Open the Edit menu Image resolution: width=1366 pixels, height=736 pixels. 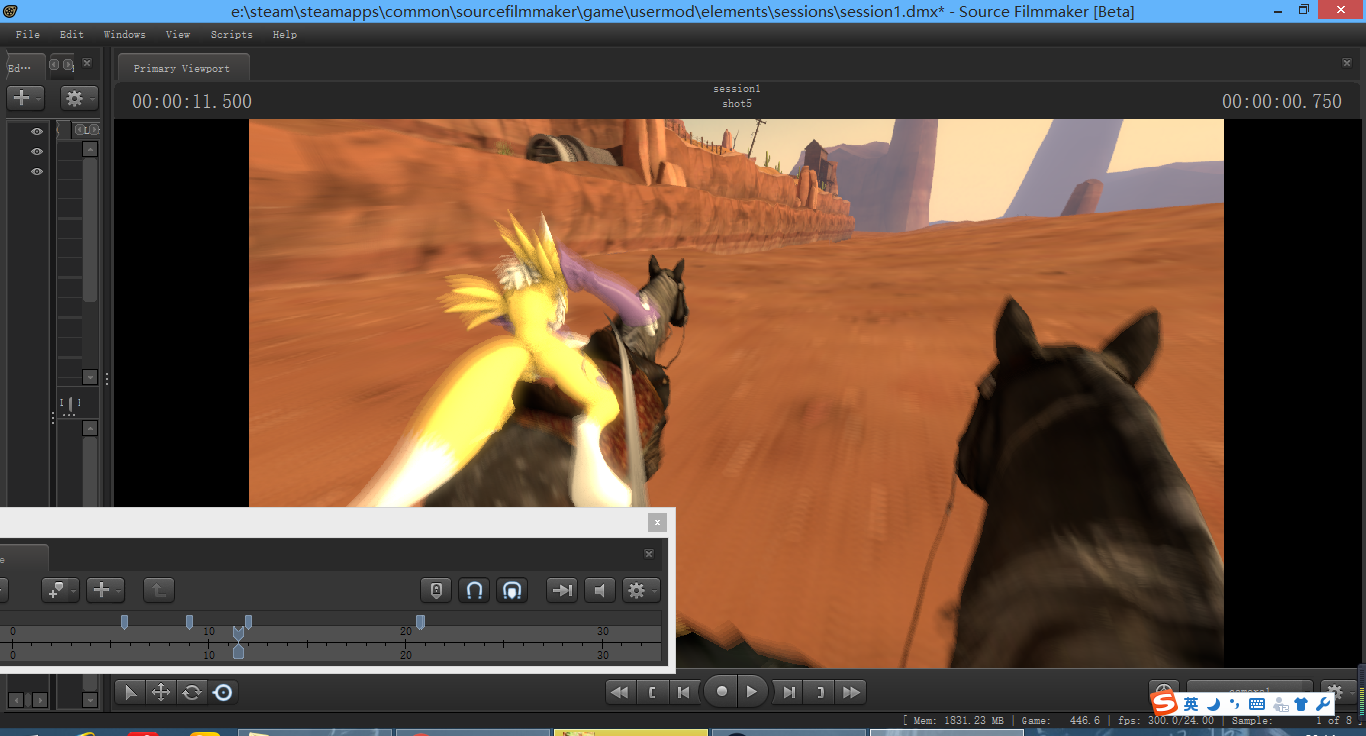coord(72,34)
